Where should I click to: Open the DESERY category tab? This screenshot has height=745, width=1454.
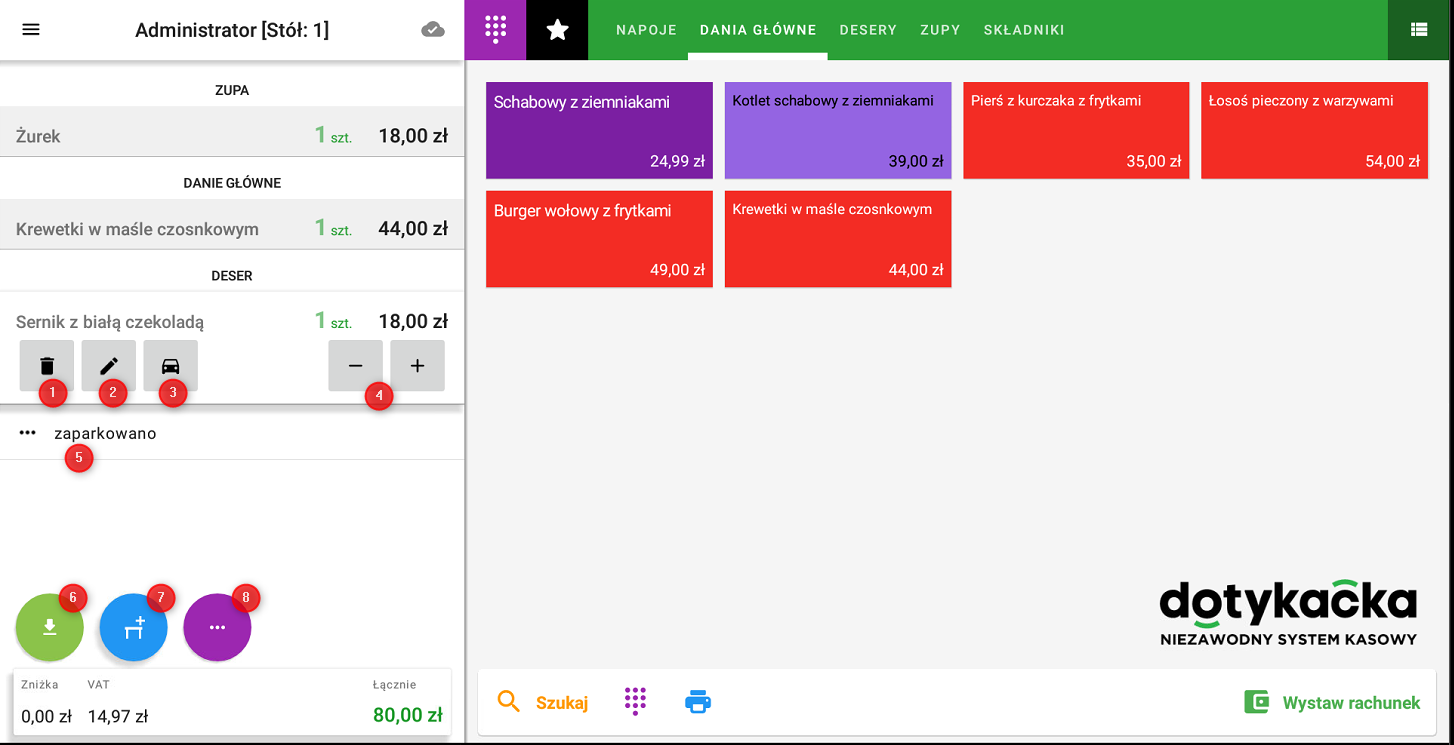coord(868,30)
